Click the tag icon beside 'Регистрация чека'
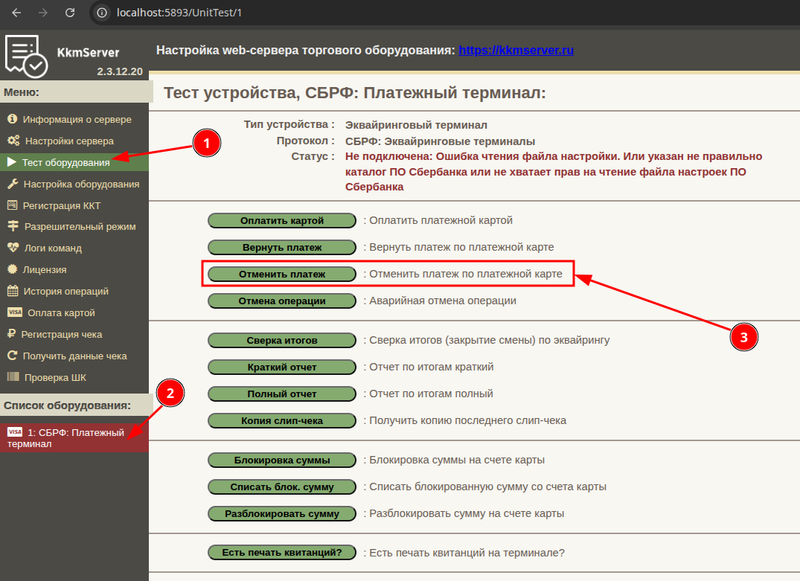 (13, 334)
